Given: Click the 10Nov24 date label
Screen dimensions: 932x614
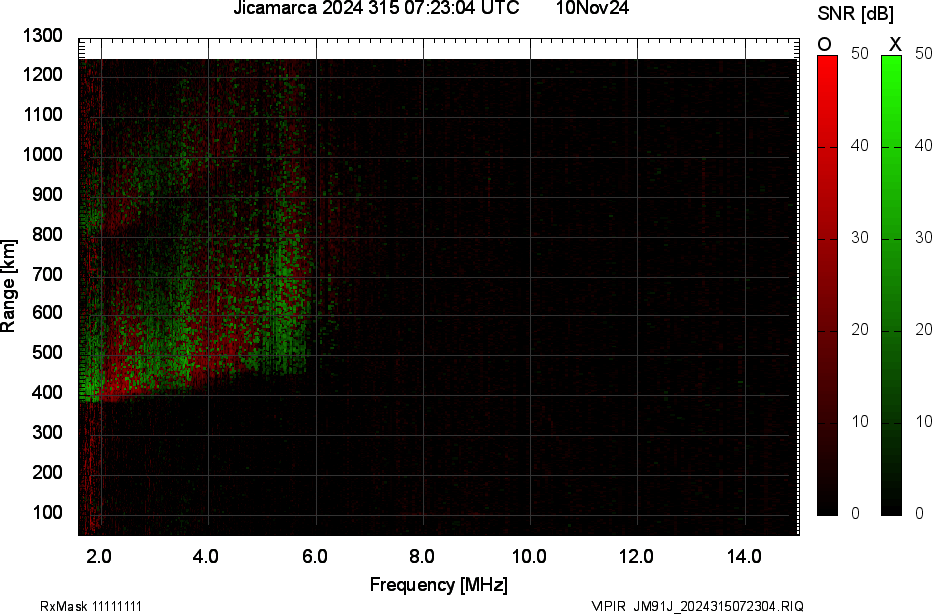Looking at the screenshot, I should tap(592, 9).
